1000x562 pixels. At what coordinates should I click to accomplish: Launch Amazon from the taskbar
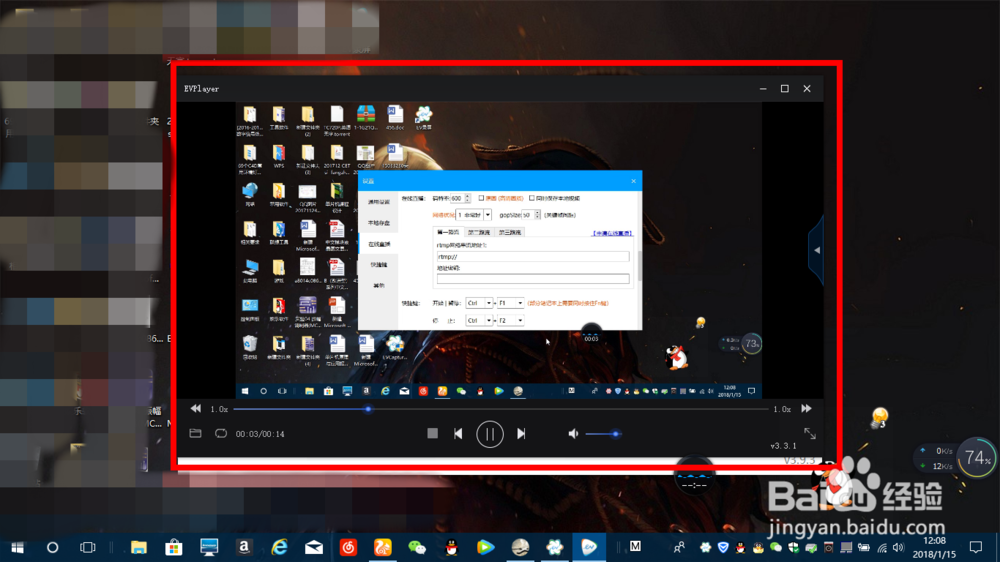244,547
